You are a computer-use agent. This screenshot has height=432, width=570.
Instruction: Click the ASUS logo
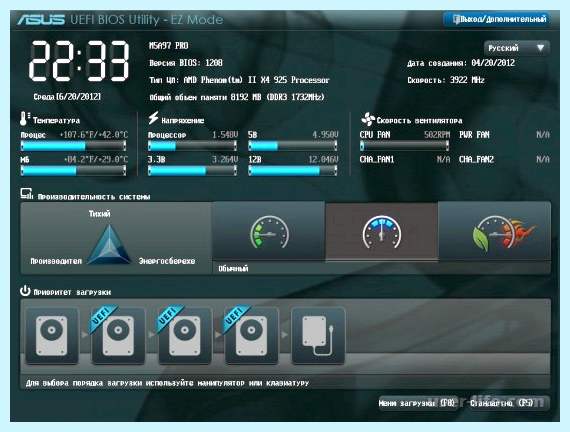click(41, 19)
